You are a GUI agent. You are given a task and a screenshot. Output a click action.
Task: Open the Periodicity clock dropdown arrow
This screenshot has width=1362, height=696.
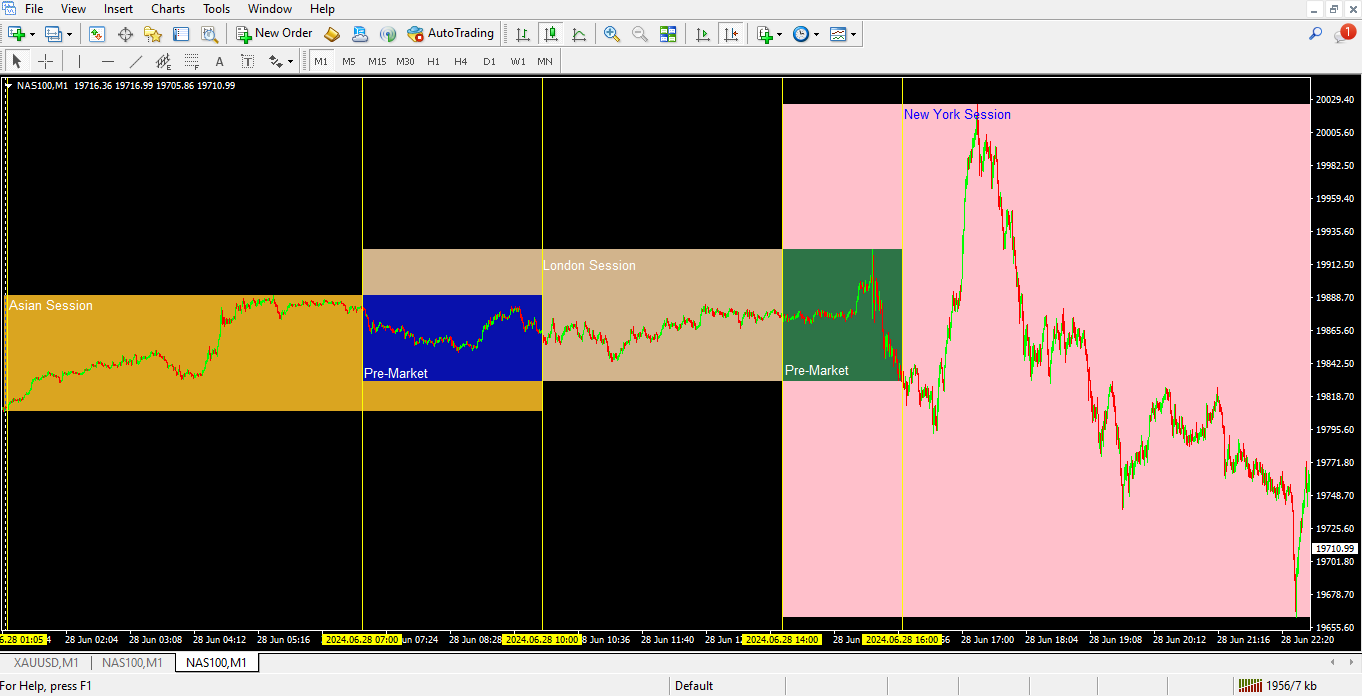(816, 34)
